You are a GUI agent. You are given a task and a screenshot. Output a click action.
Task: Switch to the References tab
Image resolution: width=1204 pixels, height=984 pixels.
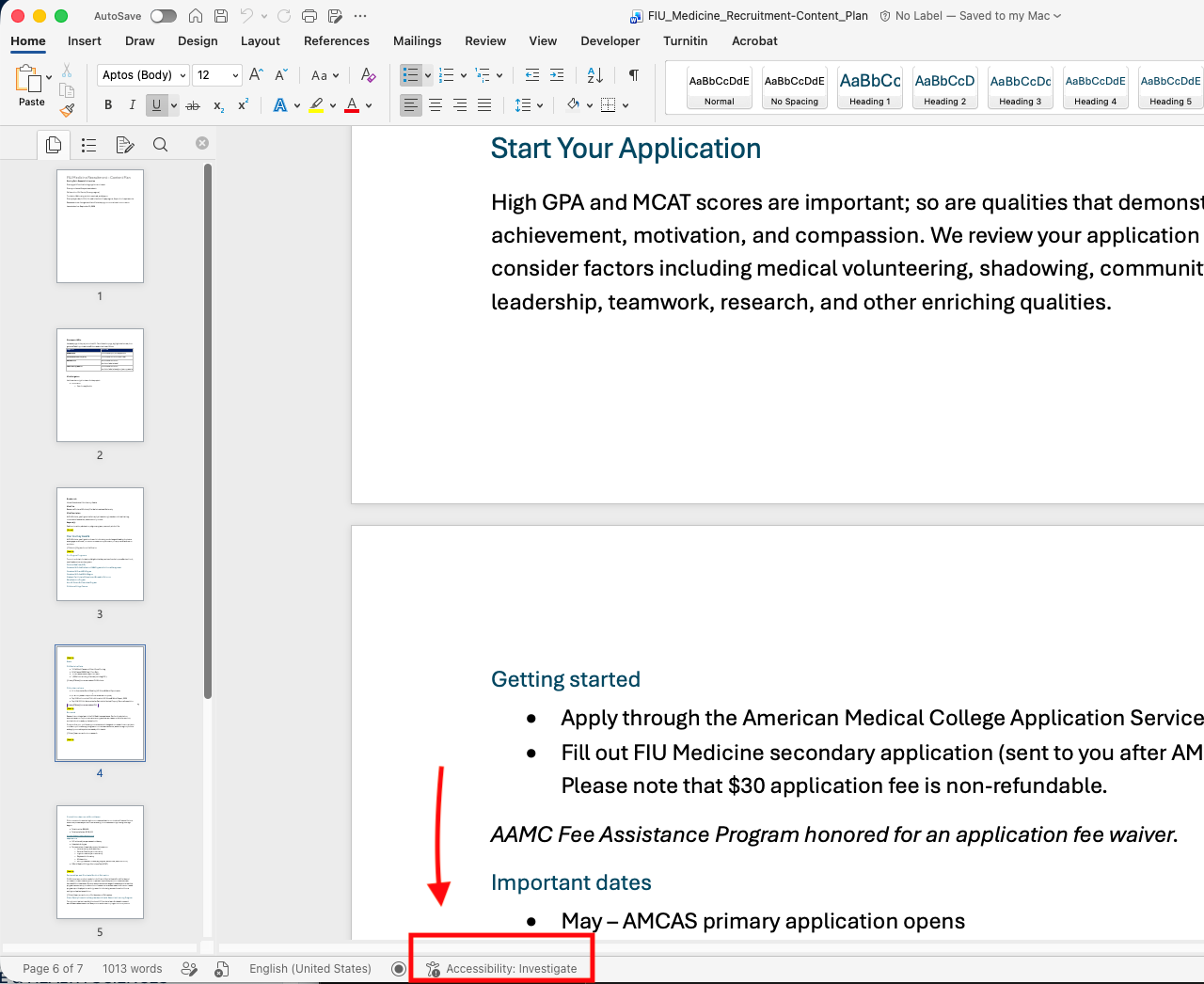tap(337, 41)
